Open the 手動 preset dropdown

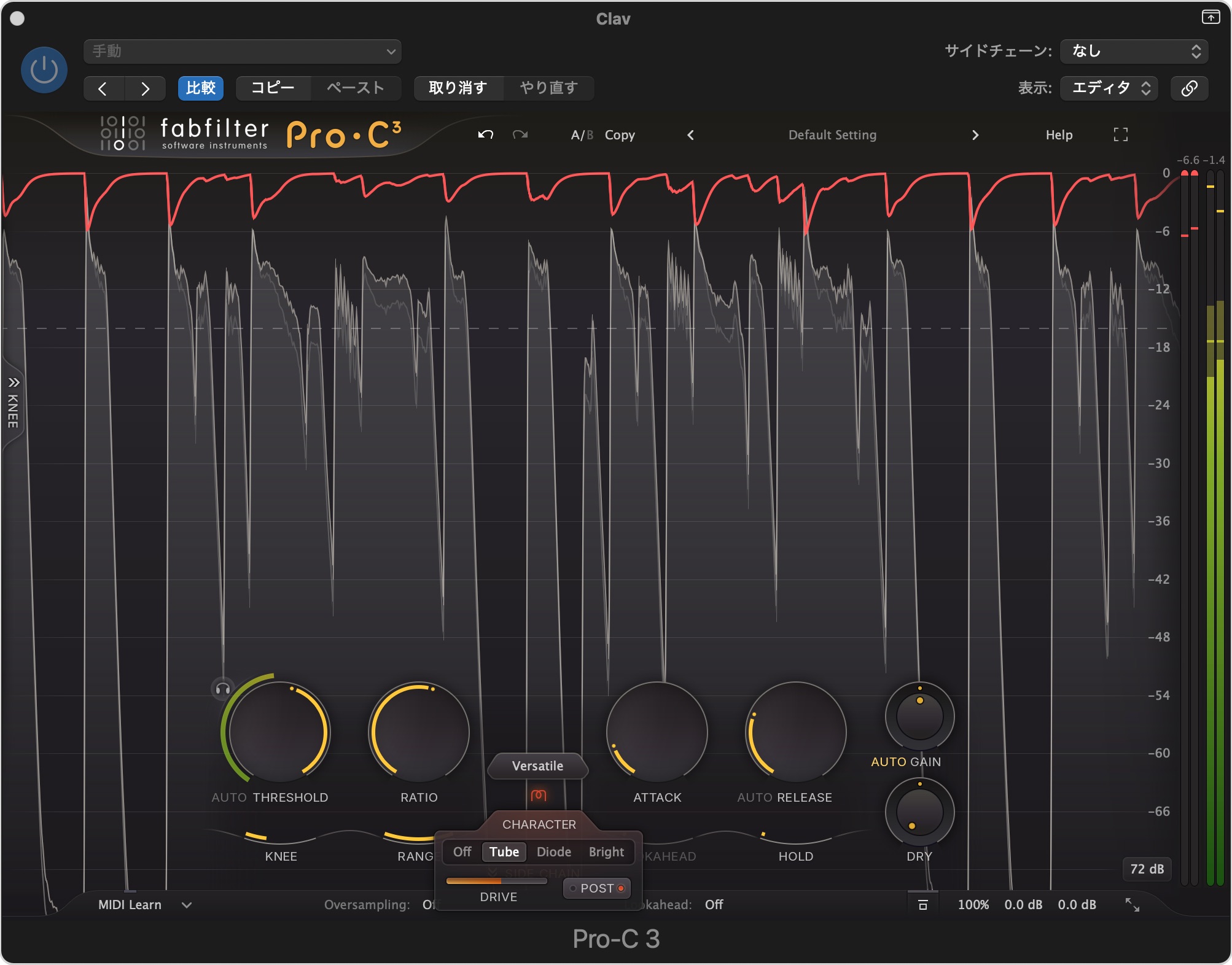(243, 52)
